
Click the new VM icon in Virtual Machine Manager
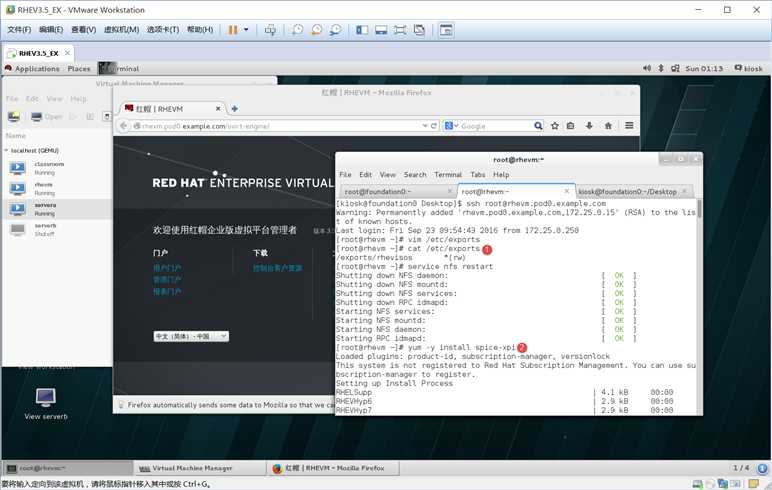(x=13, y=116)
